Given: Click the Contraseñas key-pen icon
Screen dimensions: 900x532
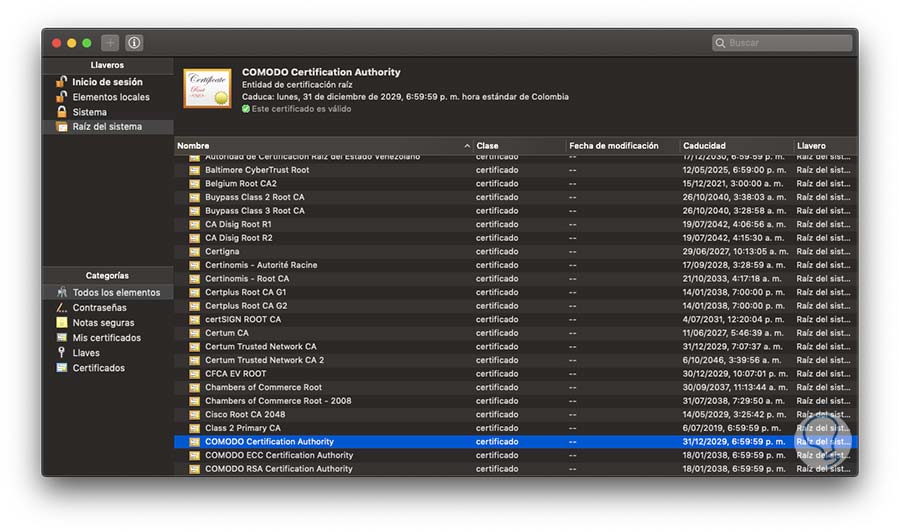Looking at the screenshot, I should [x=61, y=307].
